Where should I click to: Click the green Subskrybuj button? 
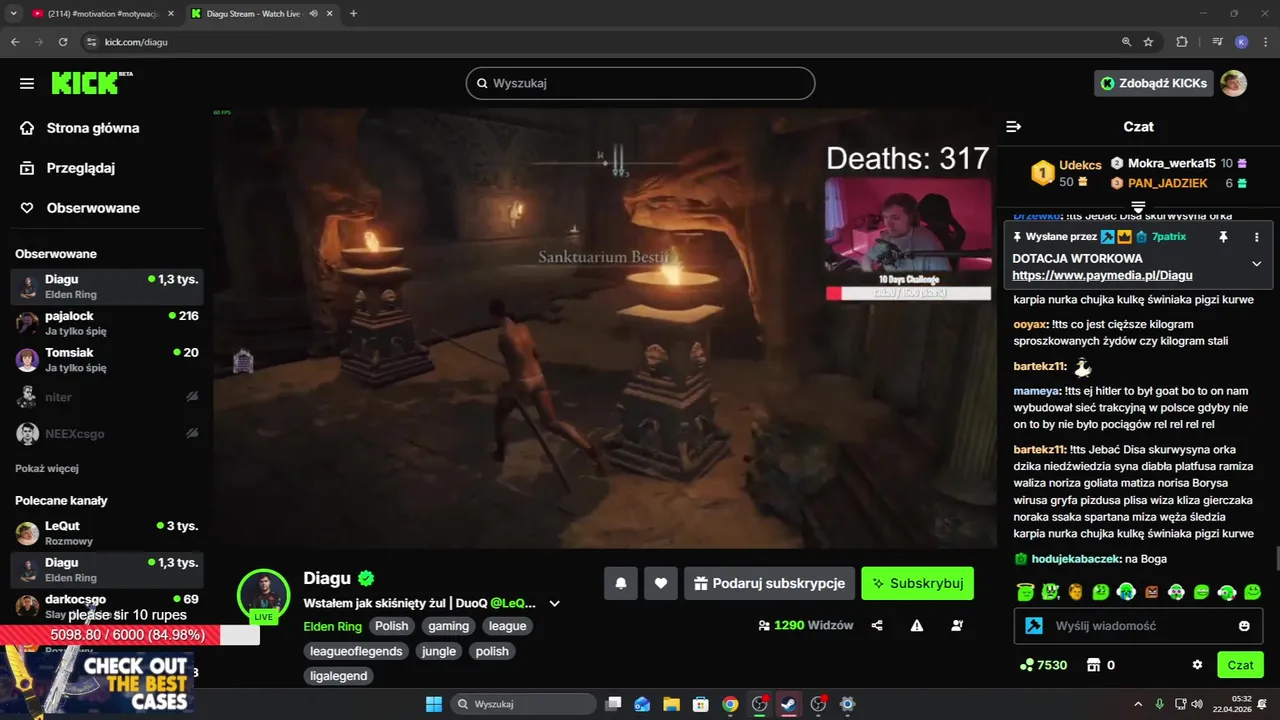click(917, 583)
